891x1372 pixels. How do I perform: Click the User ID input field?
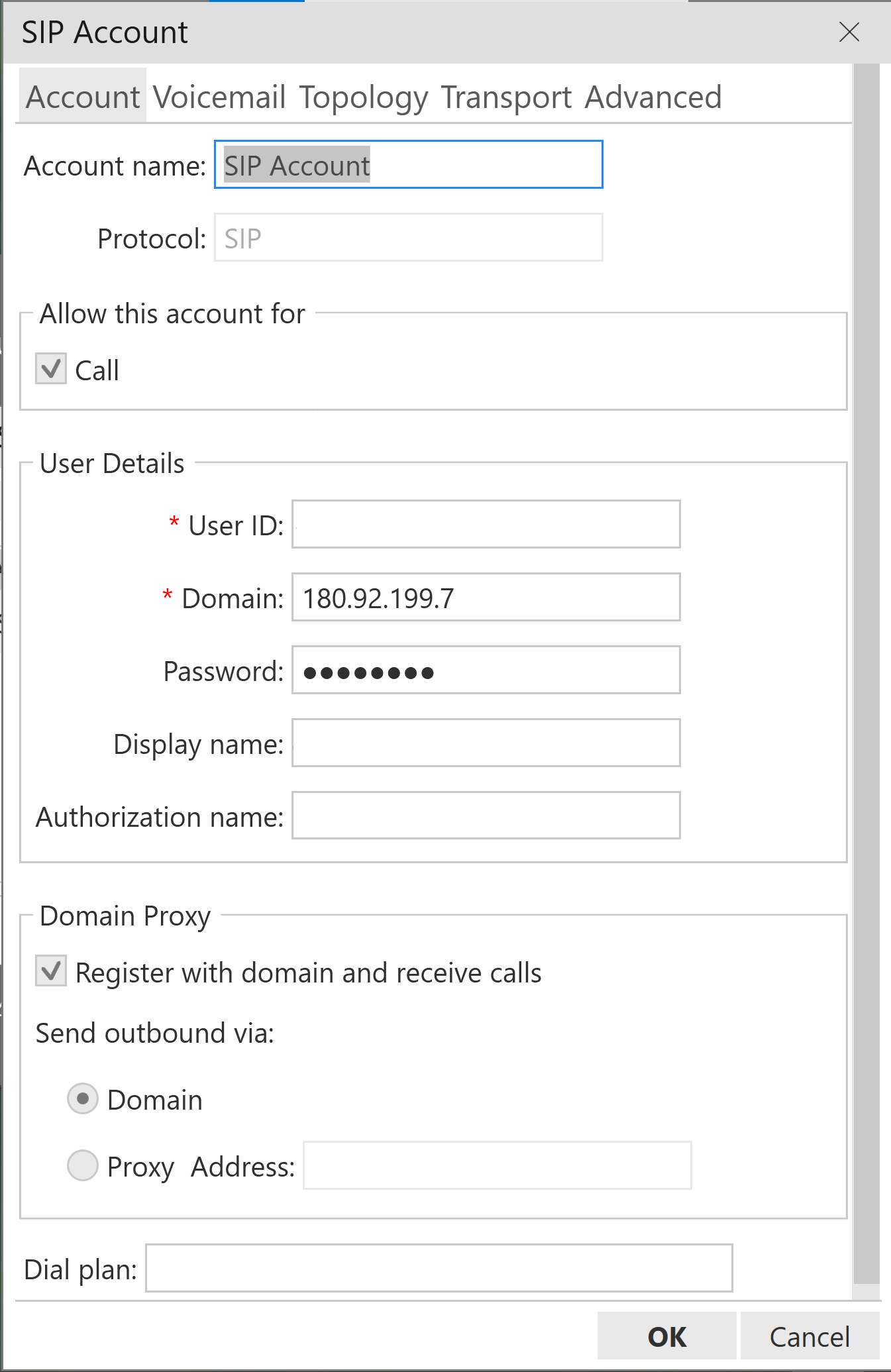click(x=486, y=525)
